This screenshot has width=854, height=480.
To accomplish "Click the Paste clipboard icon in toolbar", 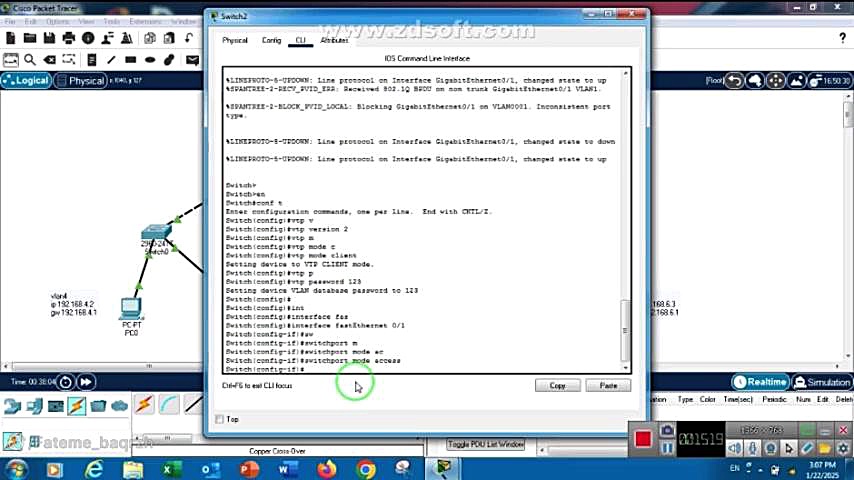I will click(x=169, y=38).
